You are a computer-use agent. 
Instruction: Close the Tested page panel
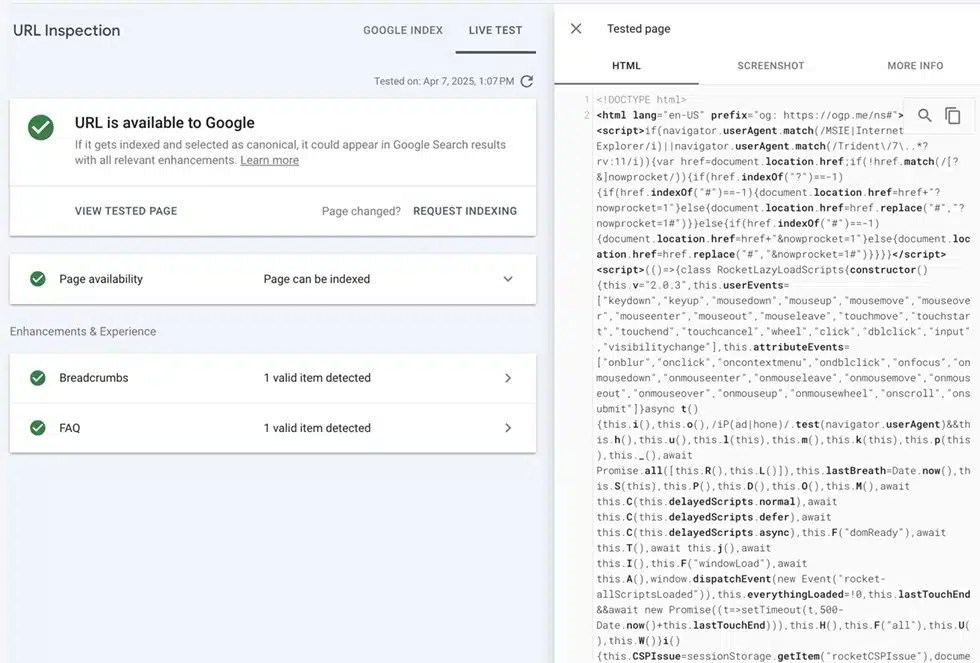pyautogui.click(x=576, y=29)
